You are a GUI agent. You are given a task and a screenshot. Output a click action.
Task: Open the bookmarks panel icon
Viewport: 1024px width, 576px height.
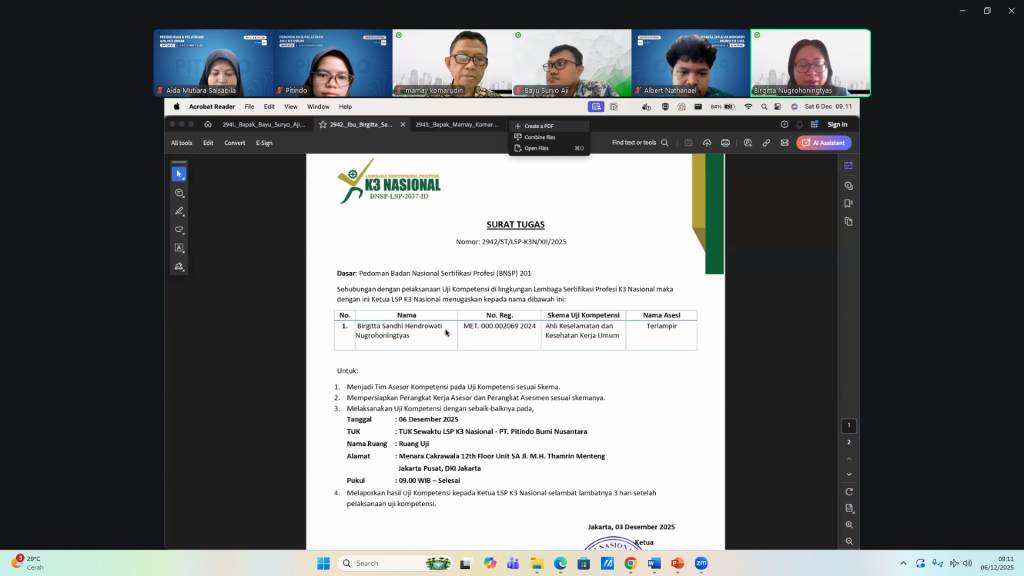coord(848,203)
